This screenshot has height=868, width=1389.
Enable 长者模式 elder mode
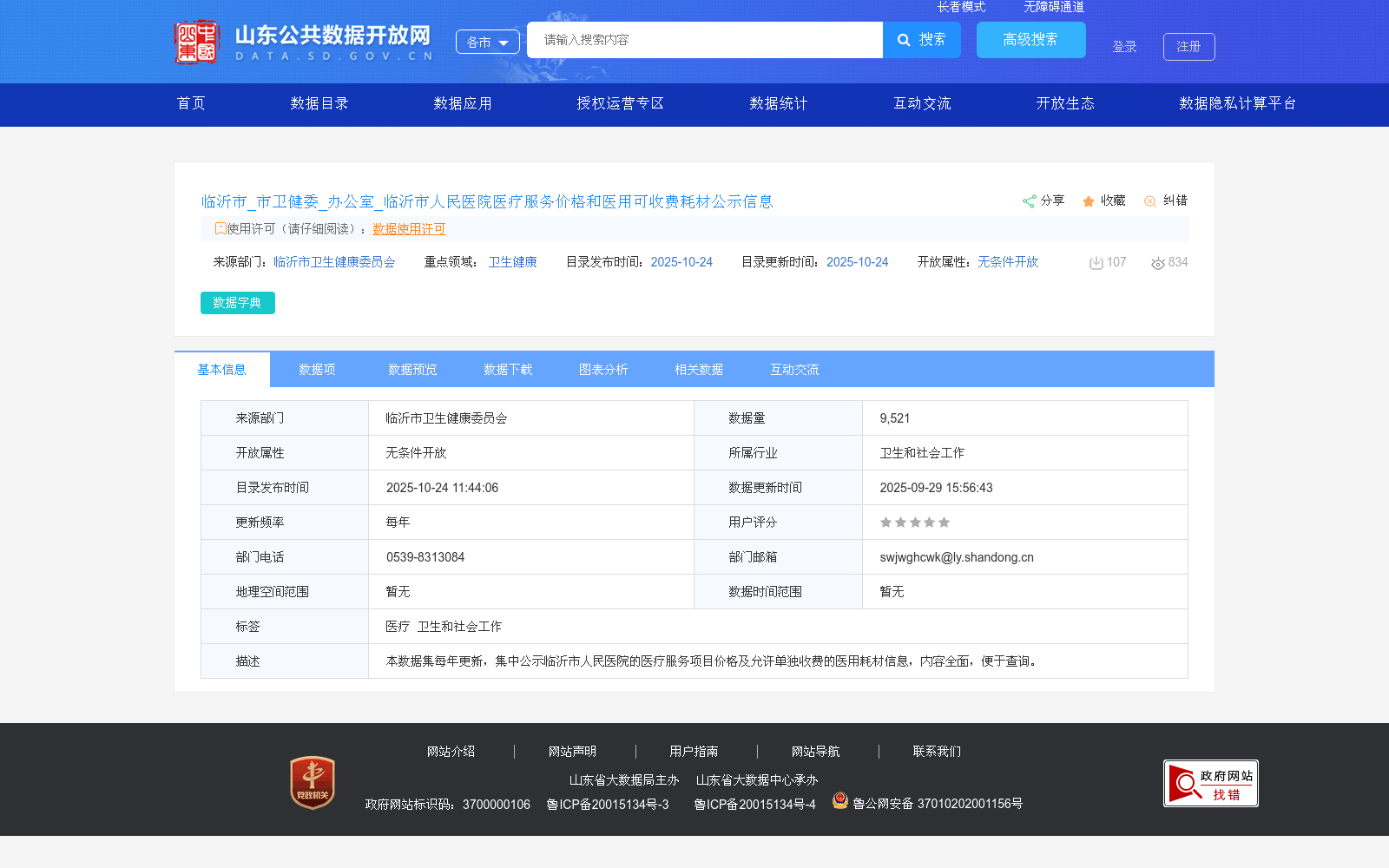point(962,7)
